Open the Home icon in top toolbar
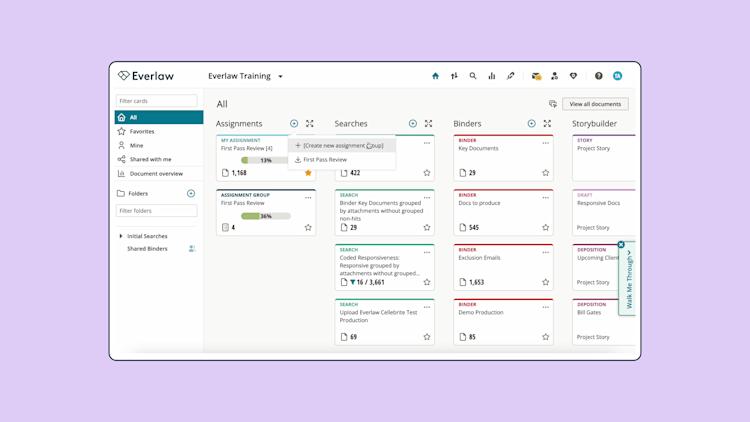 [435, 76]
